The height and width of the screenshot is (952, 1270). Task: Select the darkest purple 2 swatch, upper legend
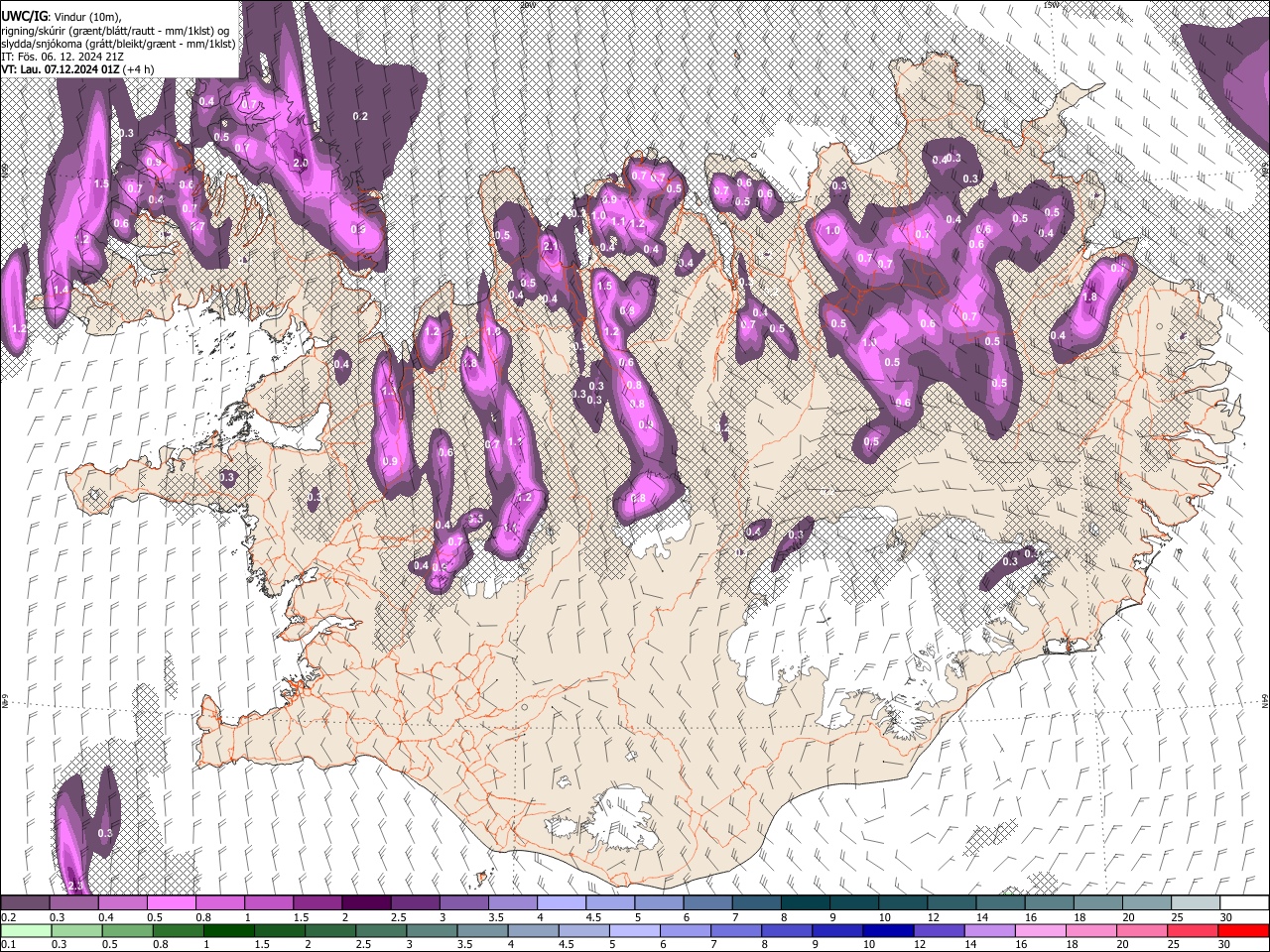coord(366,903)
